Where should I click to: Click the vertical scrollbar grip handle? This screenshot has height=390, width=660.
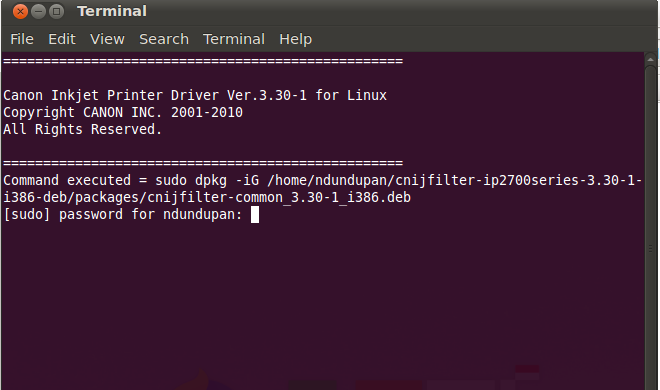coord(650,249)
